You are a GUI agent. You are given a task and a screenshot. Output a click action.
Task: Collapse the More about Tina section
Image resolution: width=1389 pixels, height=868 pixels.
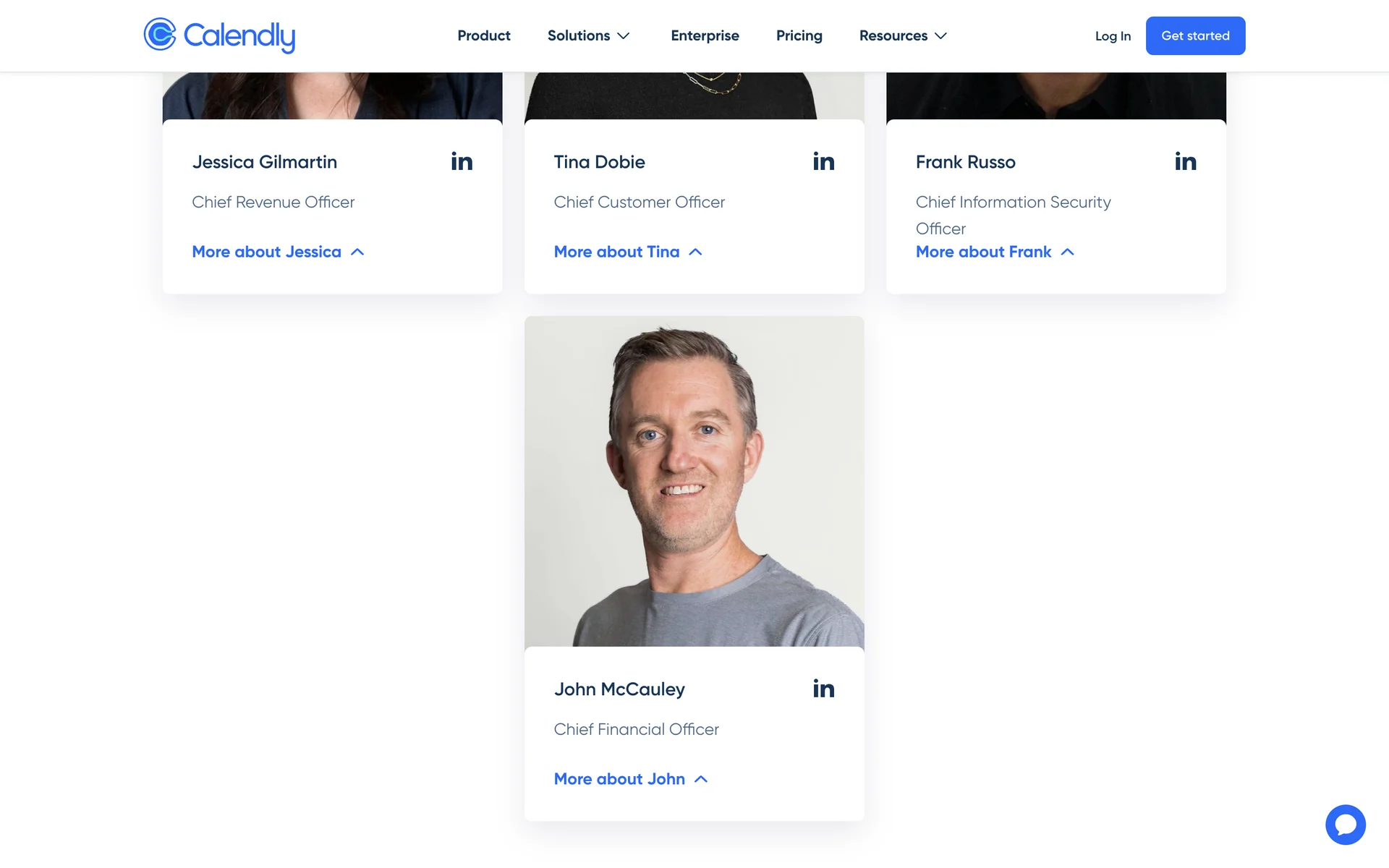coord(628,252)
